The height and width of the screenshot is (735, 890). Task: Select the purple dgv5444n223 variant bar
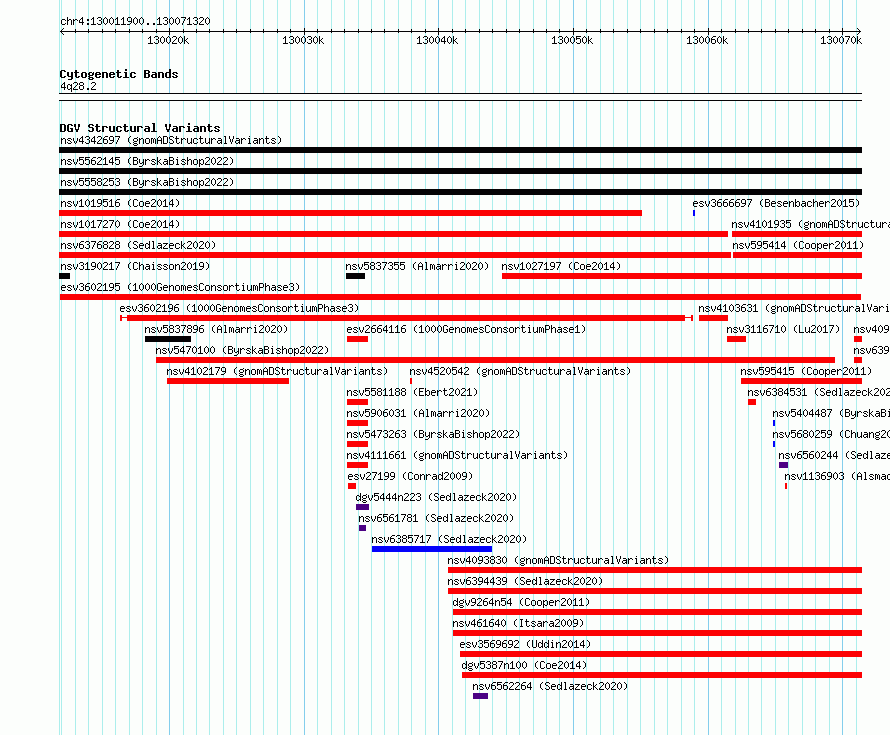point(362,507)
